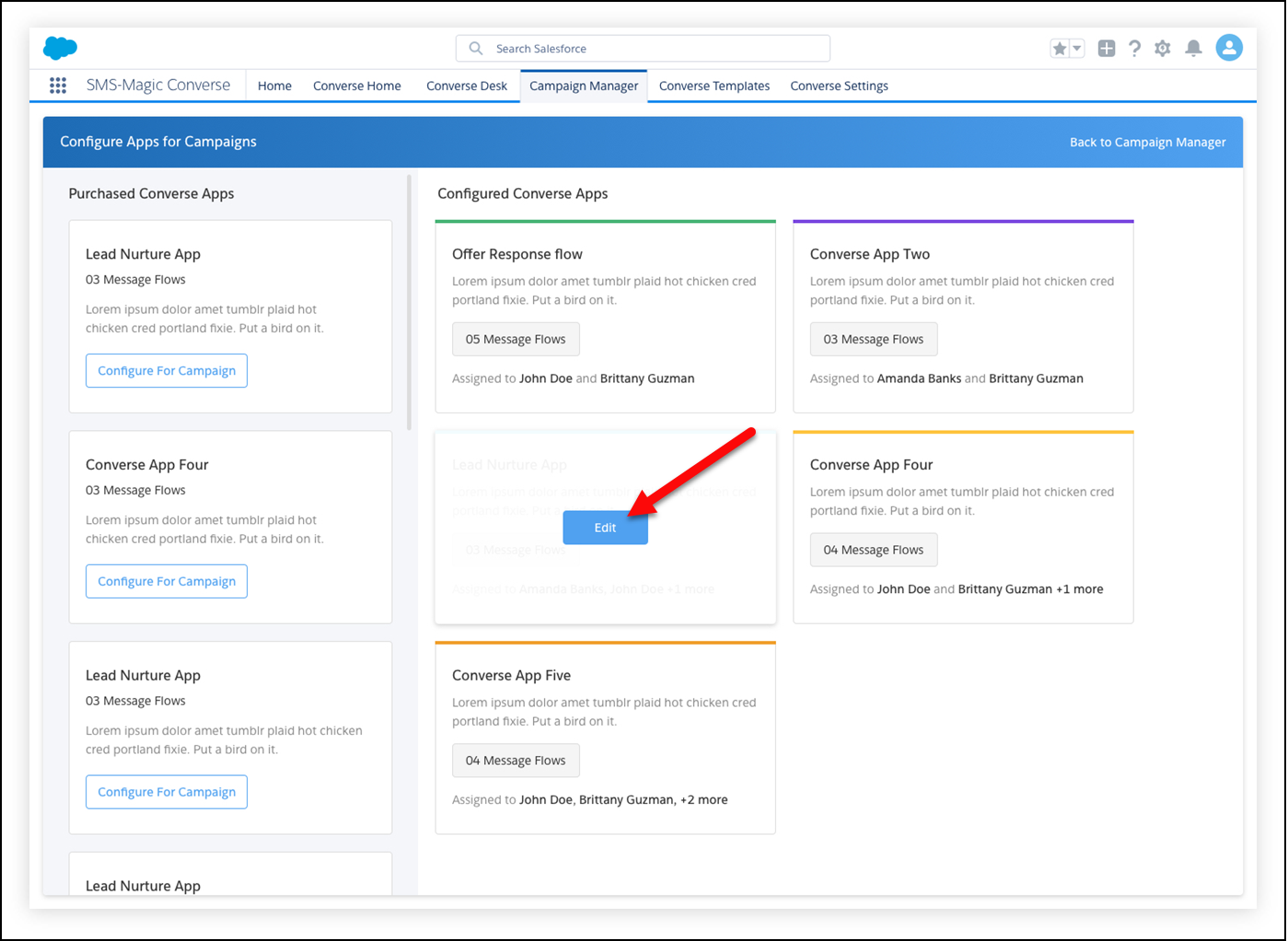This screenshot has width=1288, height=941.
Task: Click 05 Message Flows in Offer Response flow
Action: click(x=516, y=340)
